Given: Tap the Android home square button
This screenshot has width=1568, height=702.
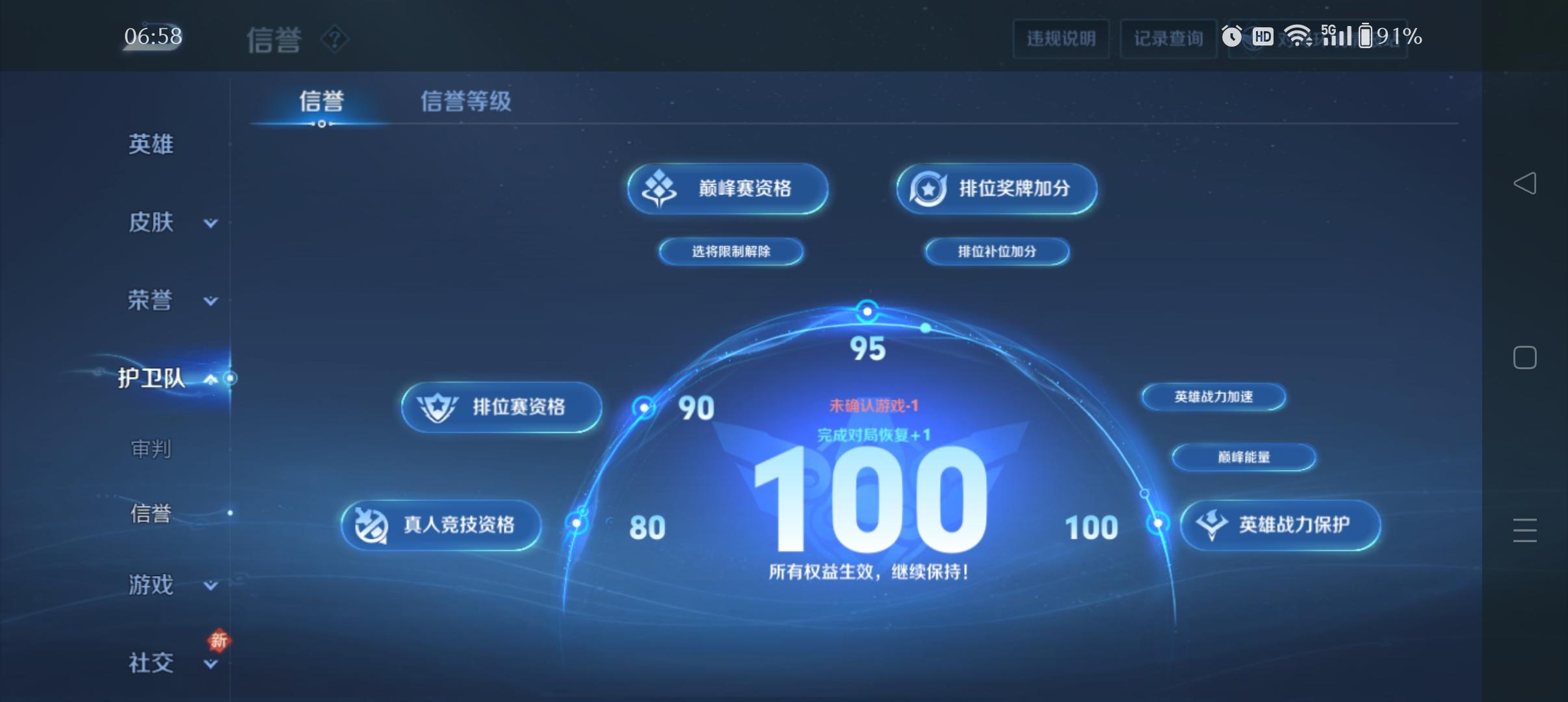Looking at the screenshot, I should point(1524,357).
